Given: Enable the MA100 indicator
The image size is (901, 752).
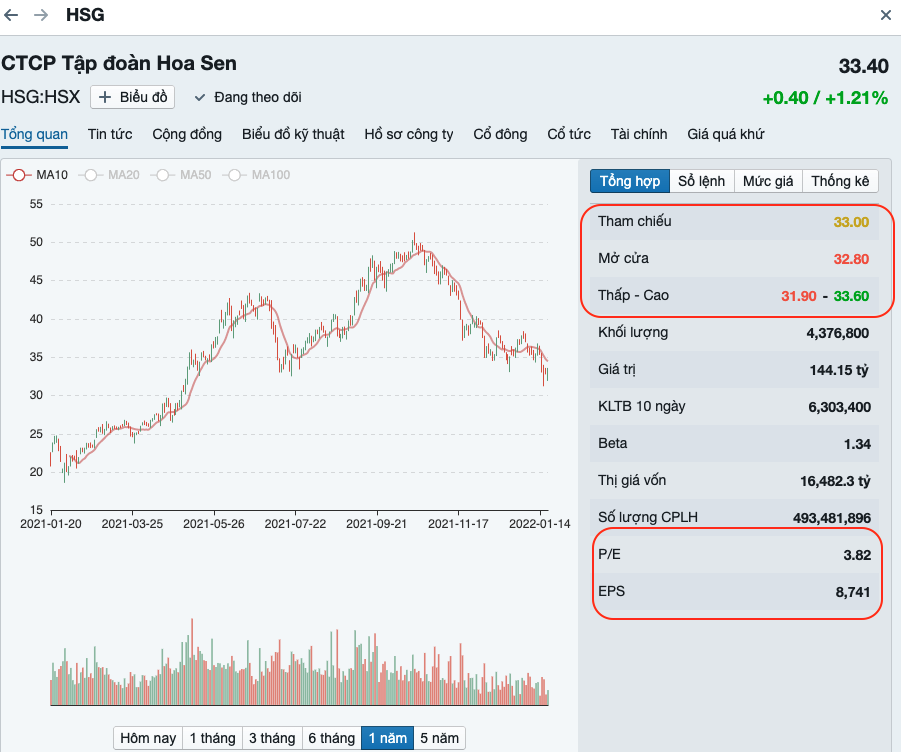Looking at the screenshot, I should click(257, 175).
